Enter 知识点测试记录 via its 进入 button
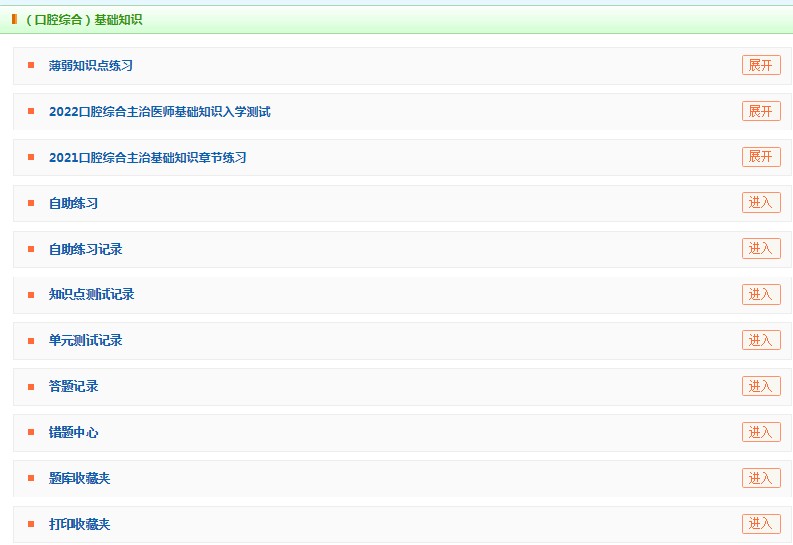Screen dimensions: 793x545 click(x=761, y=294)
